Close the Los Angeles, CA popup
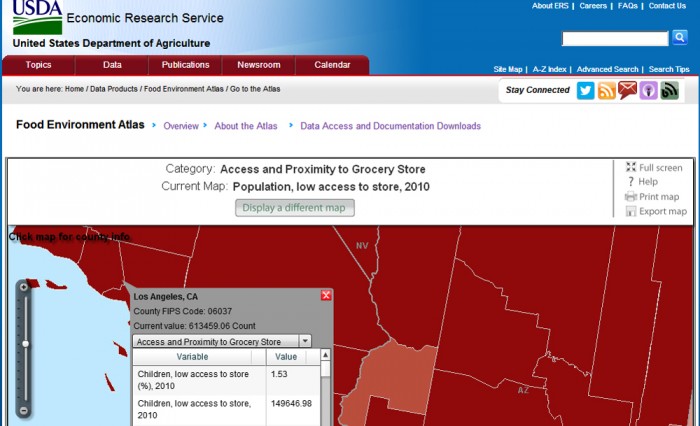700x426 pixels. 326,295
